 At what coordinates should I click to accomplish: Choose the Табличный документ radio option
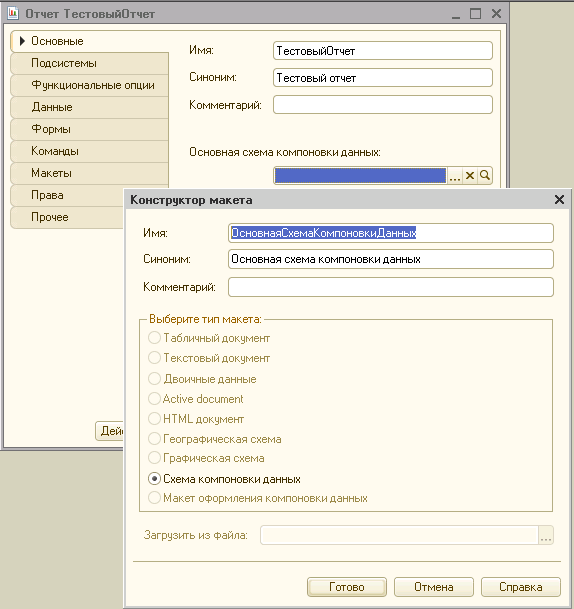(154, 338)
